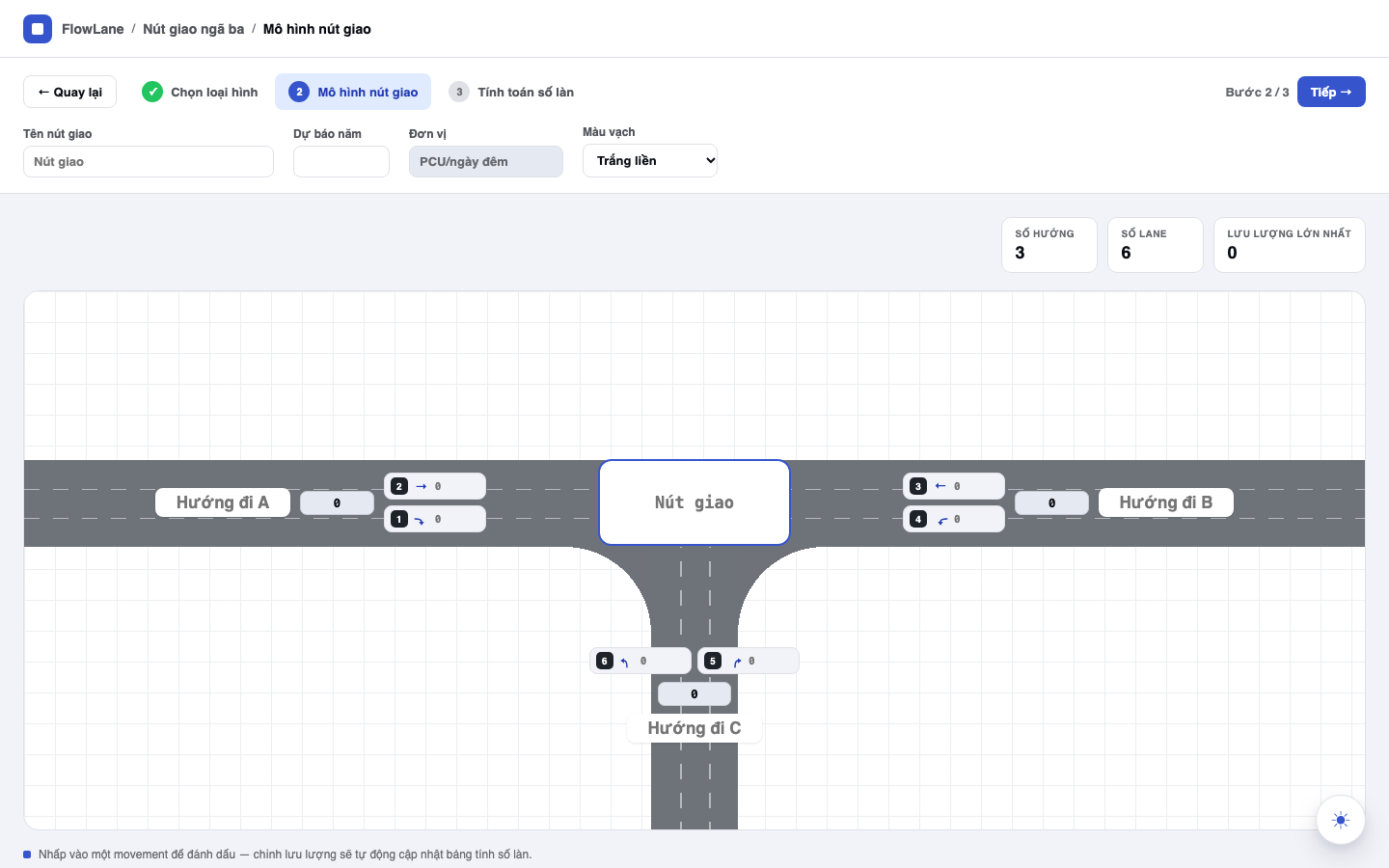Open FlowLane breadcrumb link
This screenshot has width=1389, height=868.
[x=93, y=29]
